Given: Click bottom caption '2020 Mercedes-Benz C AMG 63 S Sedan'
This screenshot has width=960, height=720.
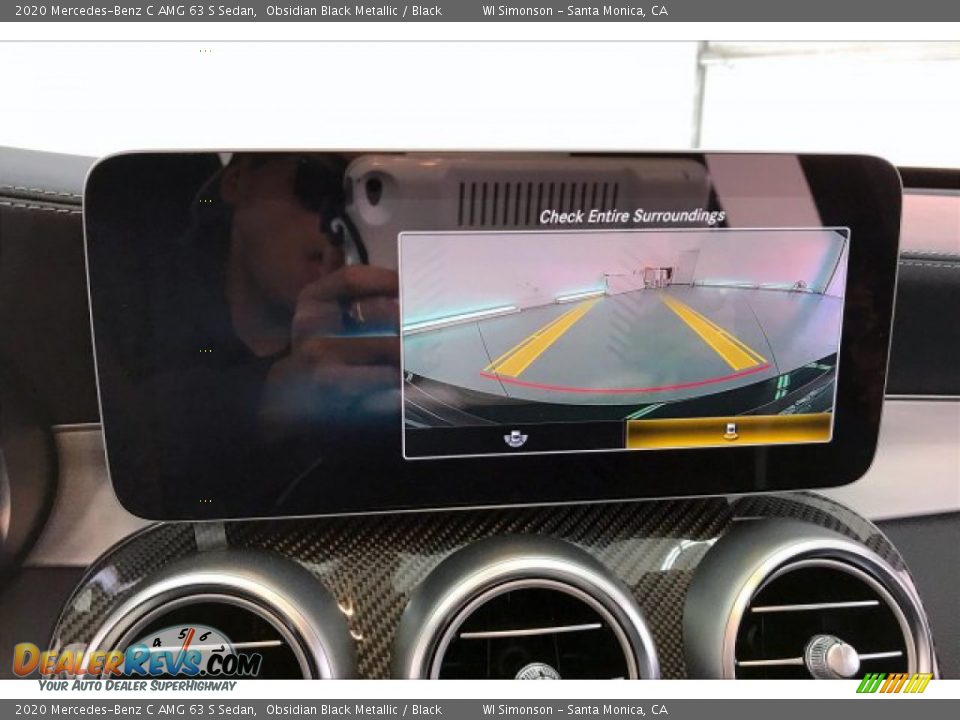Looking at the screenshot, I should coord(135,709).
